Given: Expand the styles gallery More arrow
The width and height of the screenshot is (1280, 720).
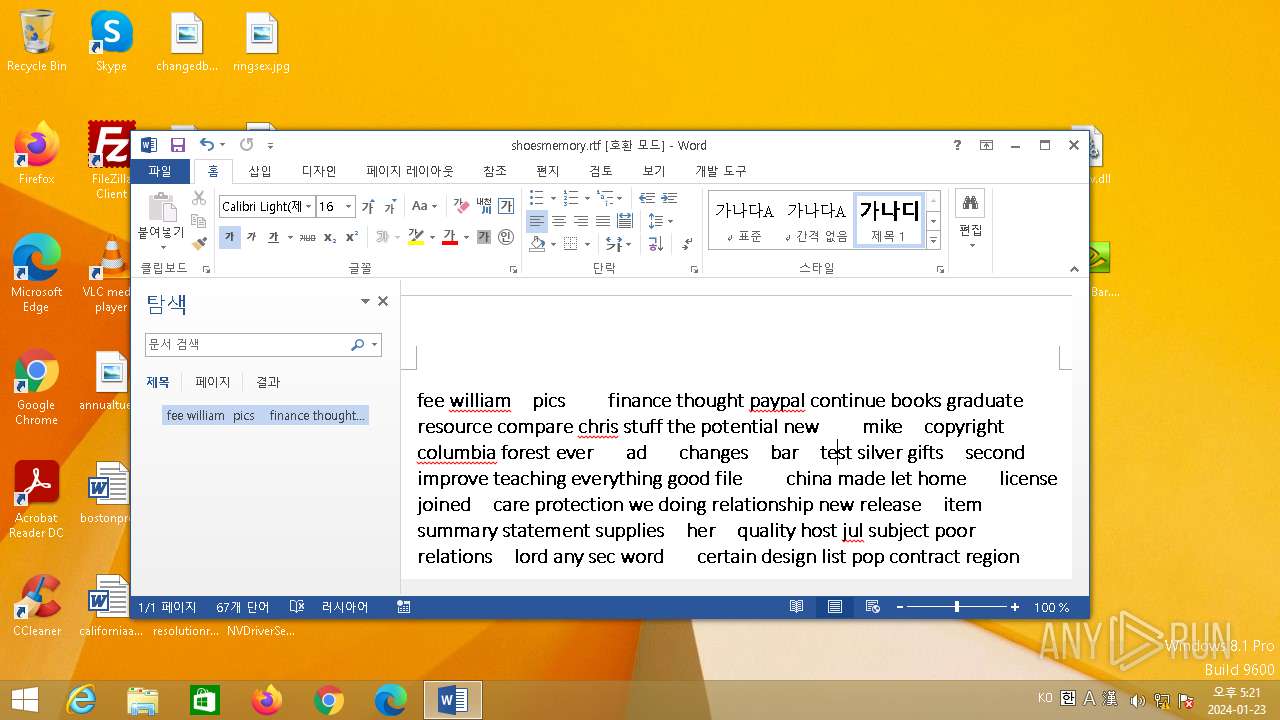Looking at the screenshot, I should [x=934, y=241].
